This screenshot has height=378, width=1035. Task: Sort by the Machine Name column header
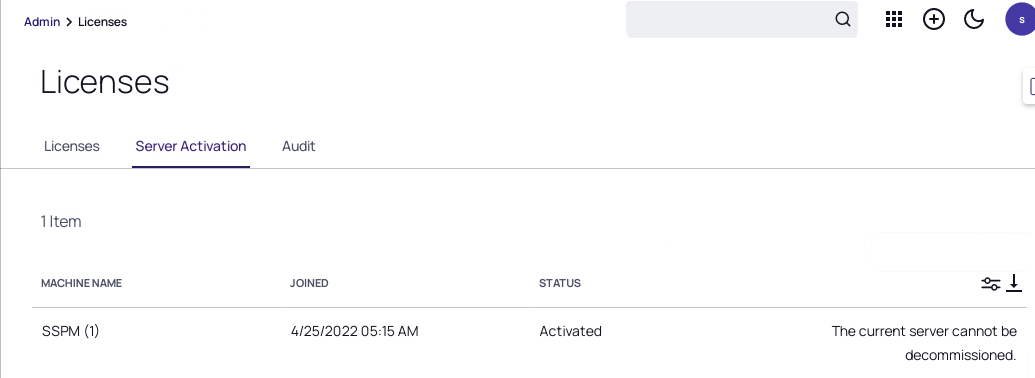coord(82,283)
